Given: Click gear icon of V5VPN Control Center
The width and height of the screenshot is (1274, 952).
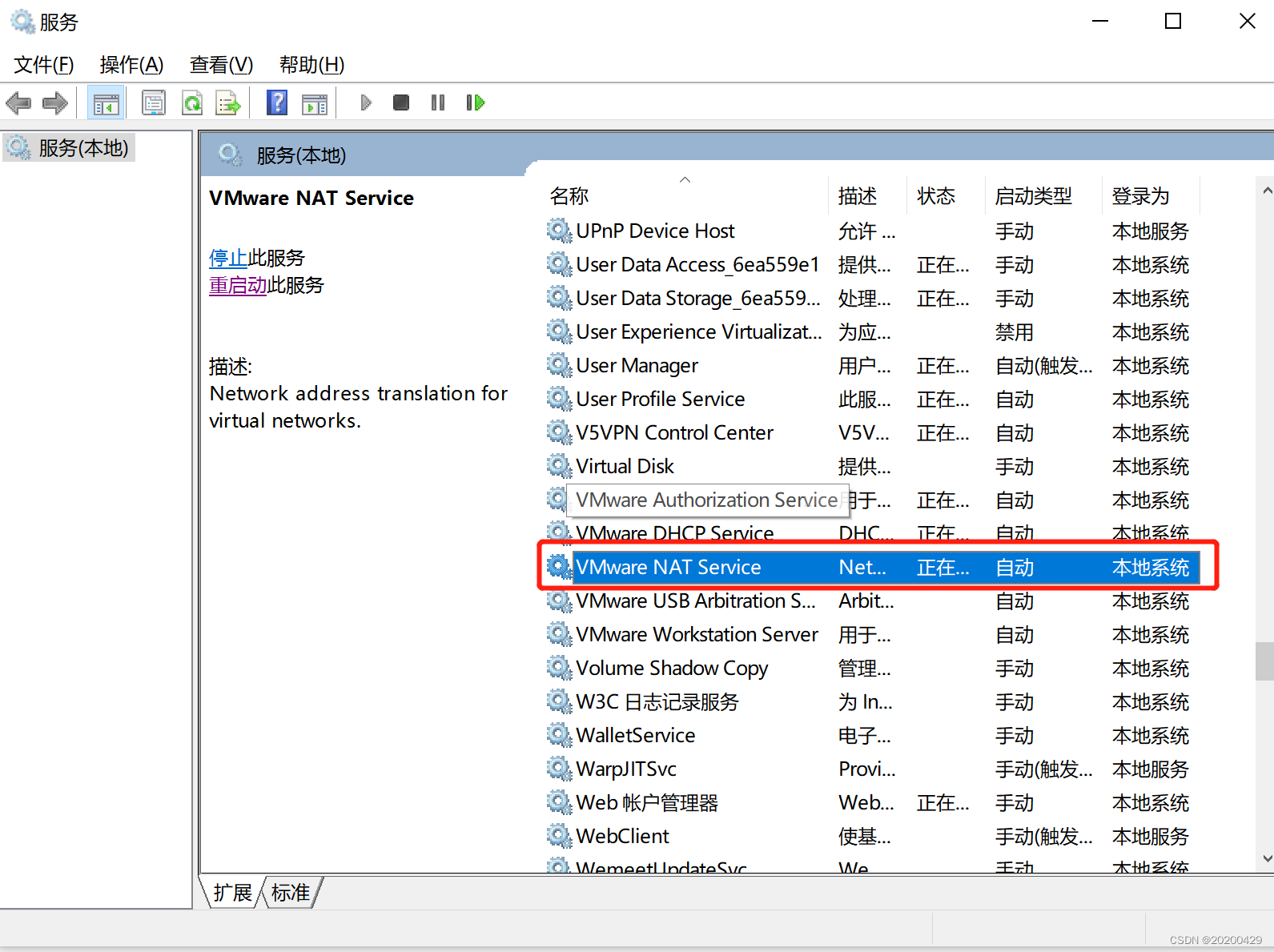Looking at the screenshot, I should point(559,432).
